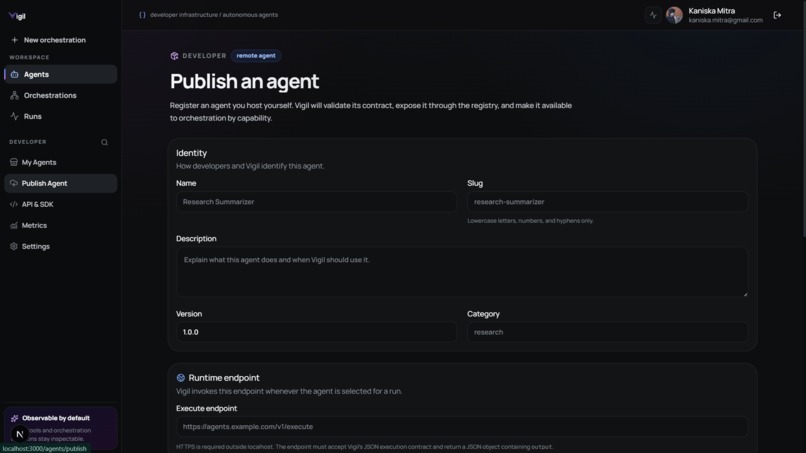Open API & SDK page

click(61, 205)
